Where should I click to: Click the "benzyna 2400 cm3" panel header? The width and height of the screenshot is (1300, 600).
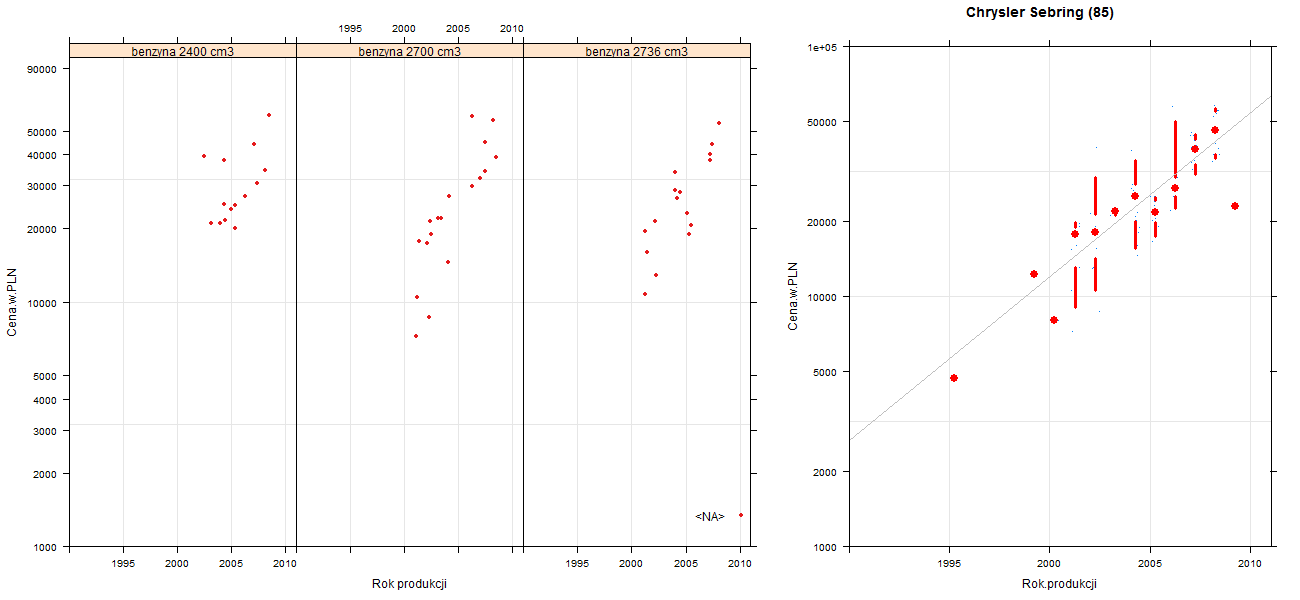click(183, 50)
